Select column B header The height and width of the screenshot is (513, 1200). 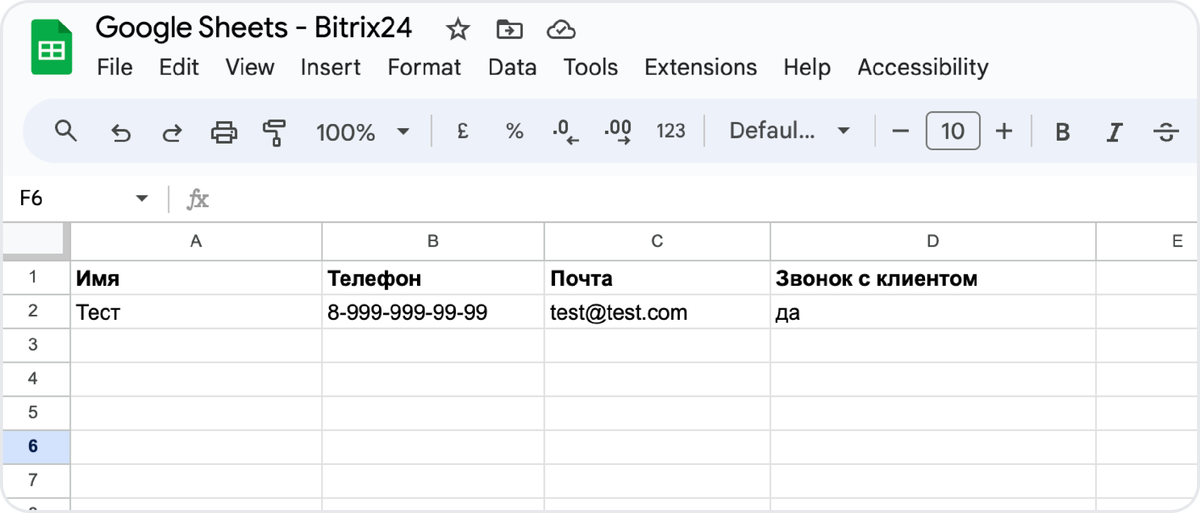click(x=433, y=241)
